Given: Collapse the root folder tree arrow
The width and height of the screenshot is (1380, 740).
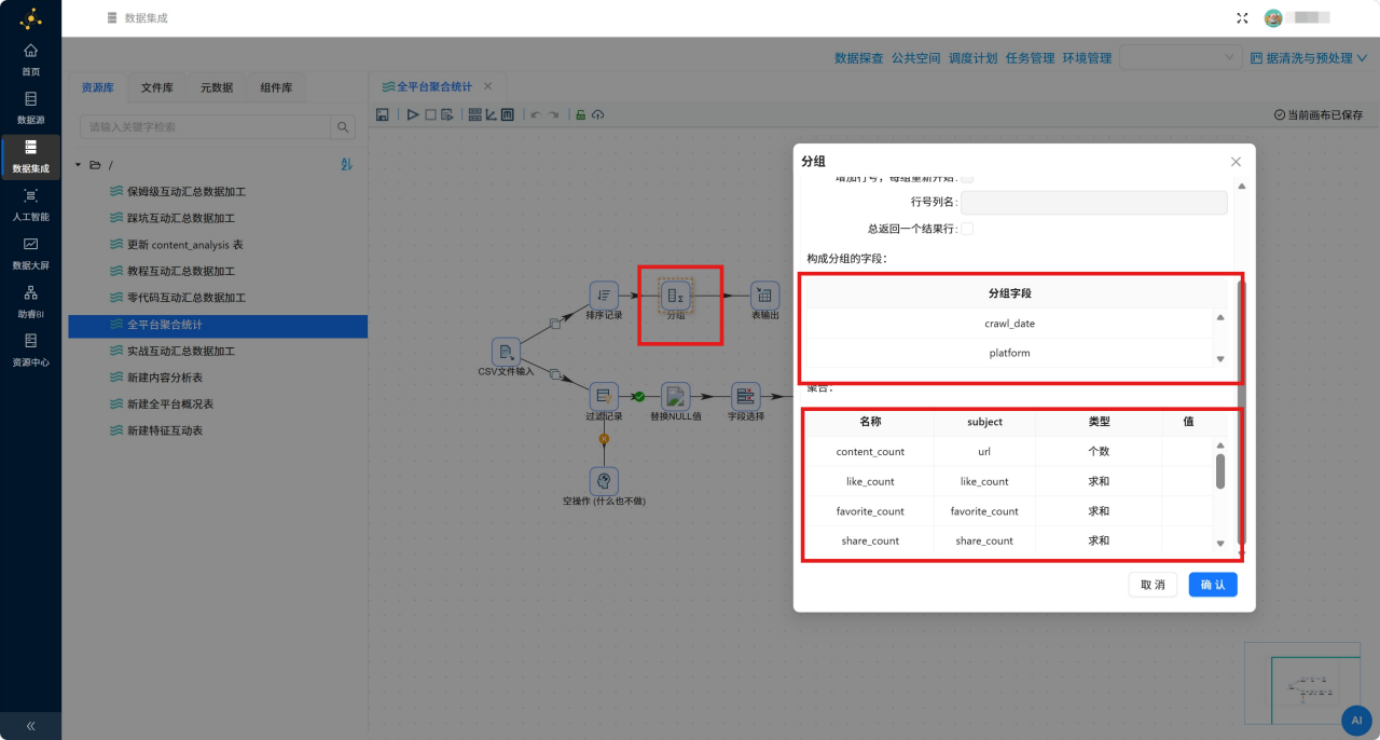Looking at the screenshot, I should pyautogui.click(x=78, y=165).
